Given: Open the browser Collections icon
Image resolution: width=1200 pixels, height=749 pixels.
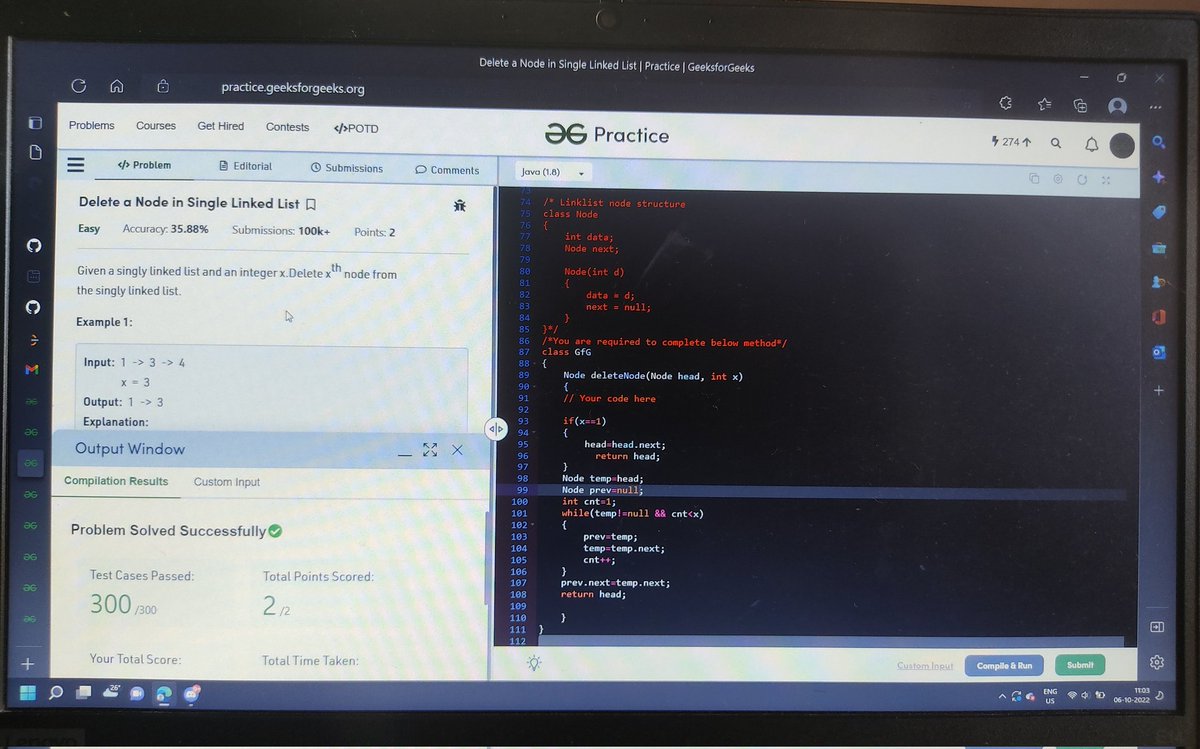Looking at the screenshot, I should tap(1080, 105).
